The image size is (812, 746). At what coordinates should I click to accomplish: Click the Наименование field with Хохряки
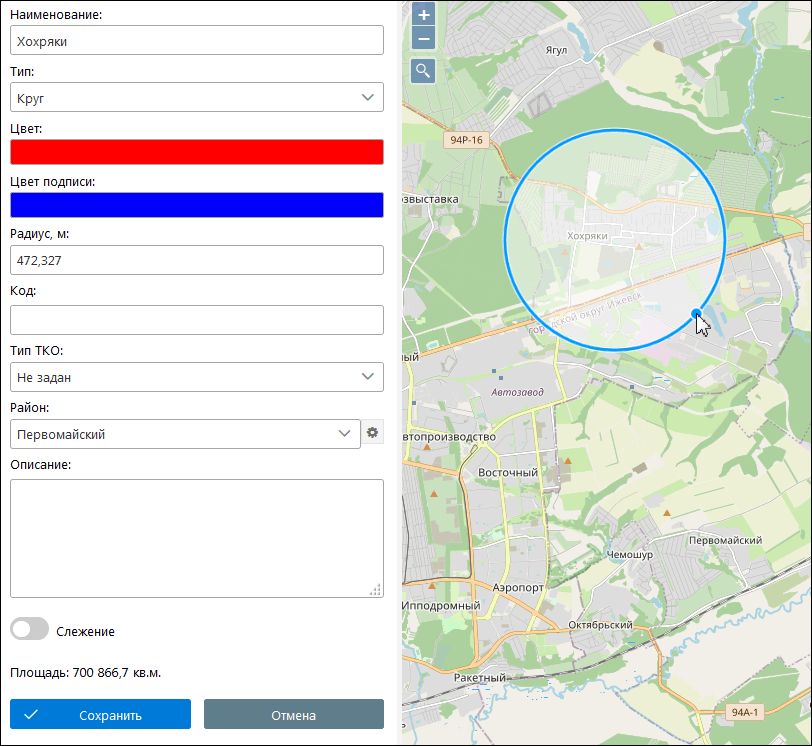[x=196, y=41]
